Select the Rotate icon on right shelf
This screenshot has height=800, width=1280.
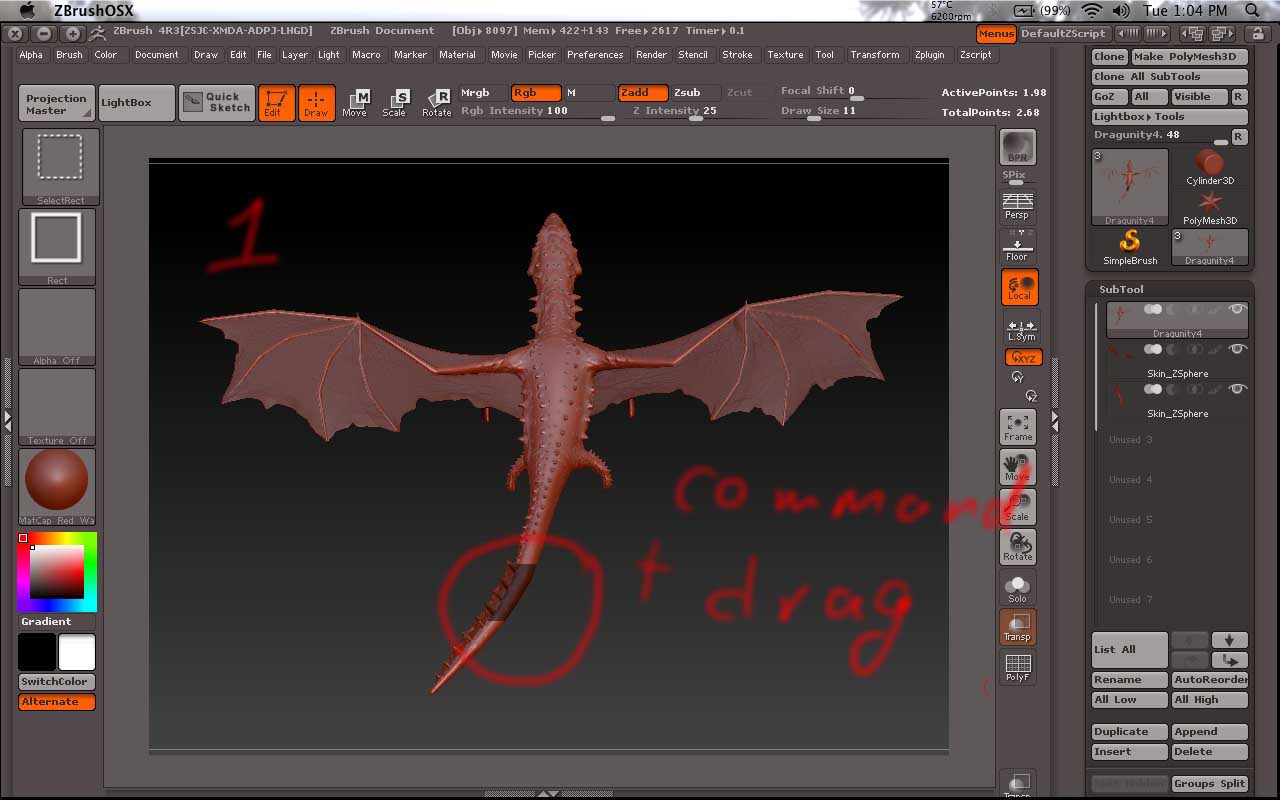click(x=1018, y=546)
